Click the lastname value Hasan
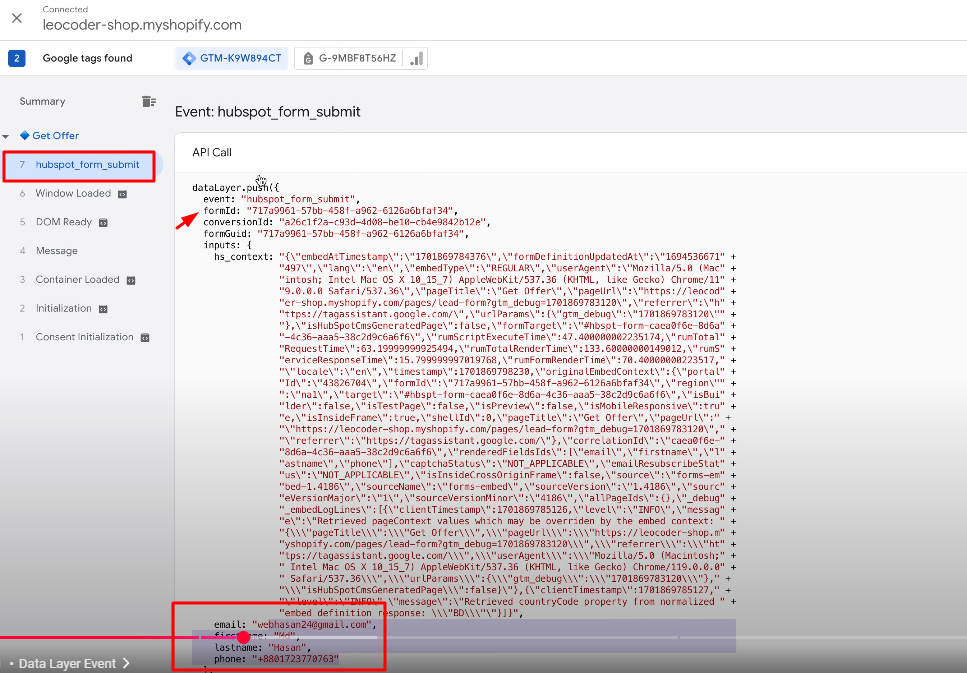This screenshot has width=967, height=673. (289, 648)
